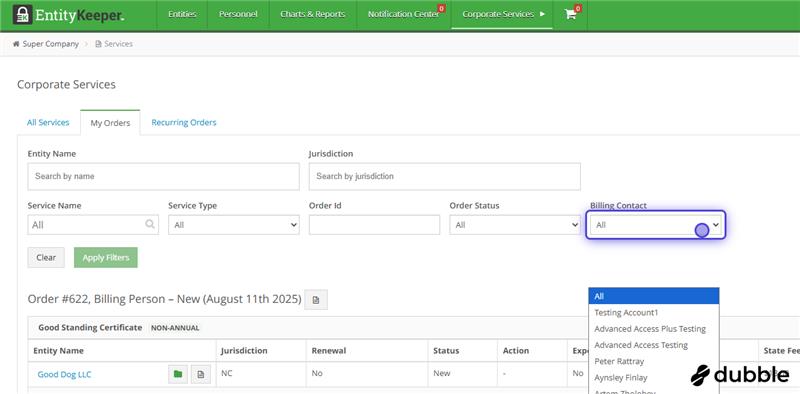Choose Peter Rattray option
The image size is (800, 394).
pos(654,361)
